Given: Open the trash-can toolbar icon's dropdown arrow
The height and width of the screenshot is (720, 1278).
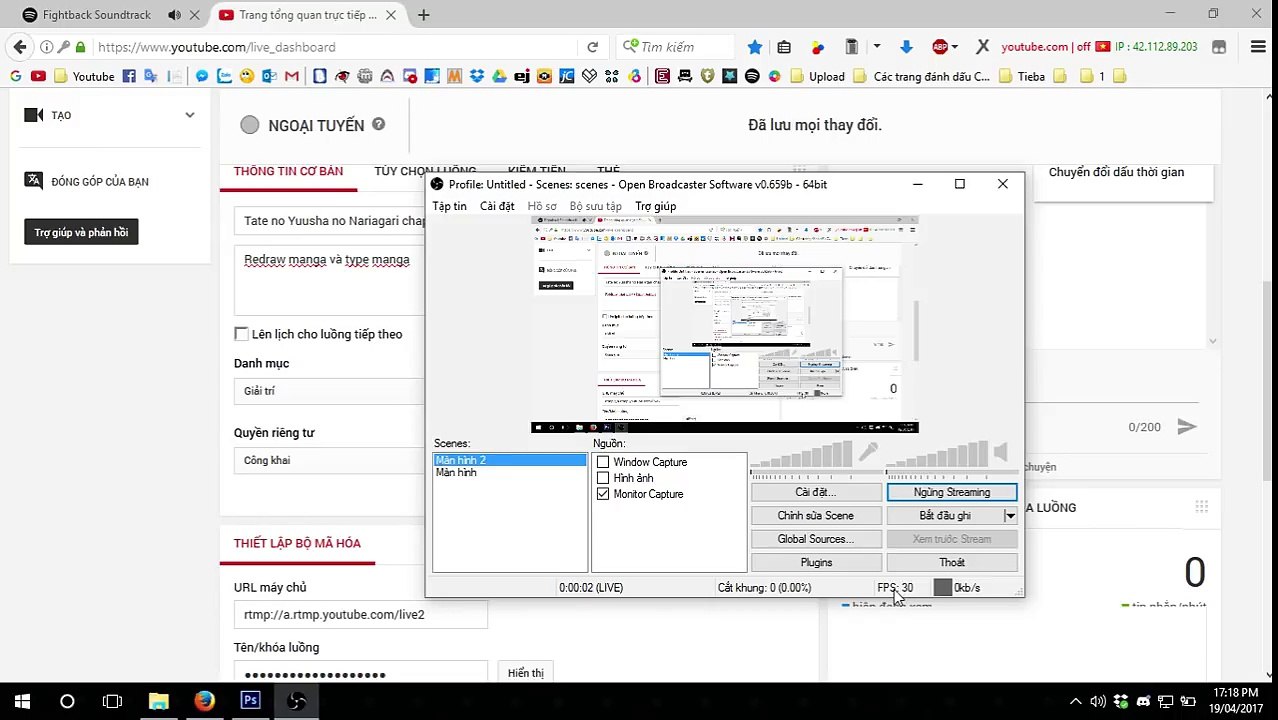Looking at the screenshot, I should (877, 47).
